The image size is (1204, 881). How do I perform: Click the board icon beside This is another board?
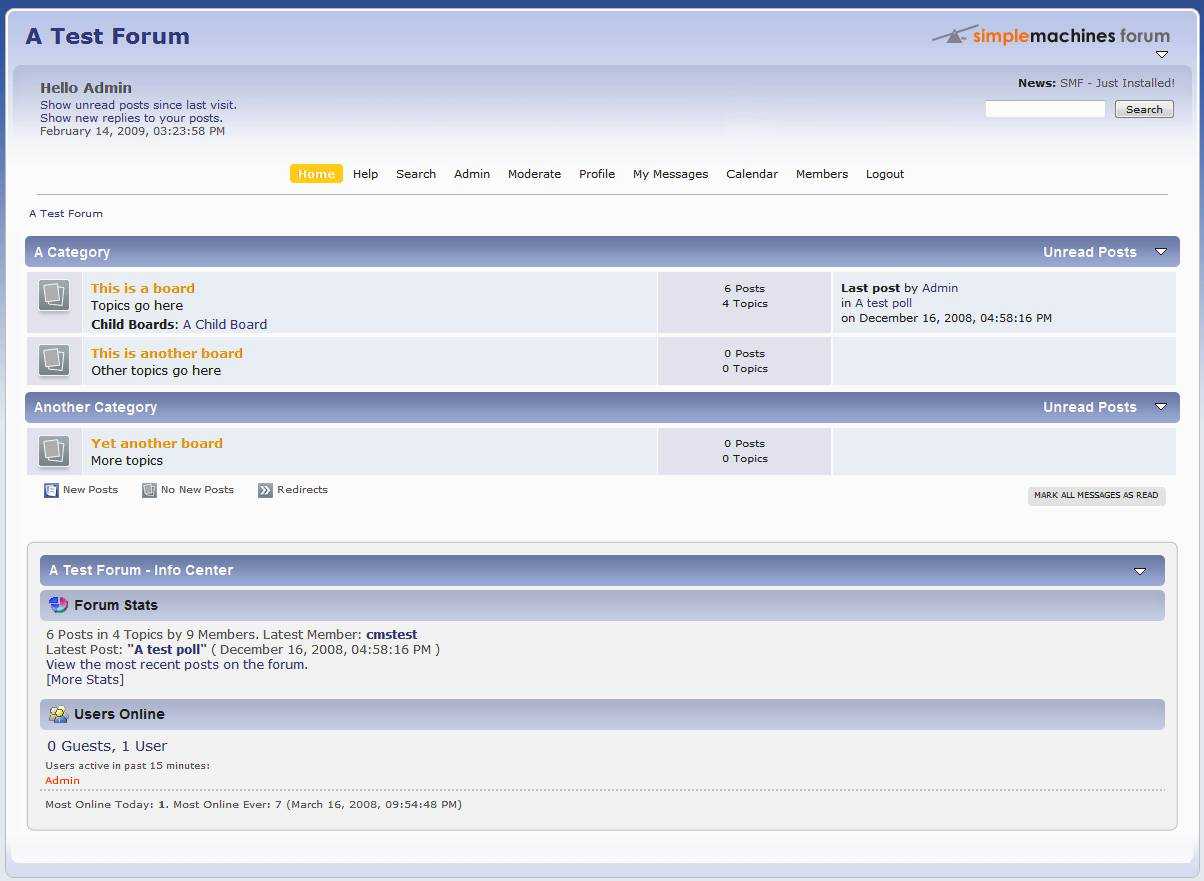pos(54,361)
